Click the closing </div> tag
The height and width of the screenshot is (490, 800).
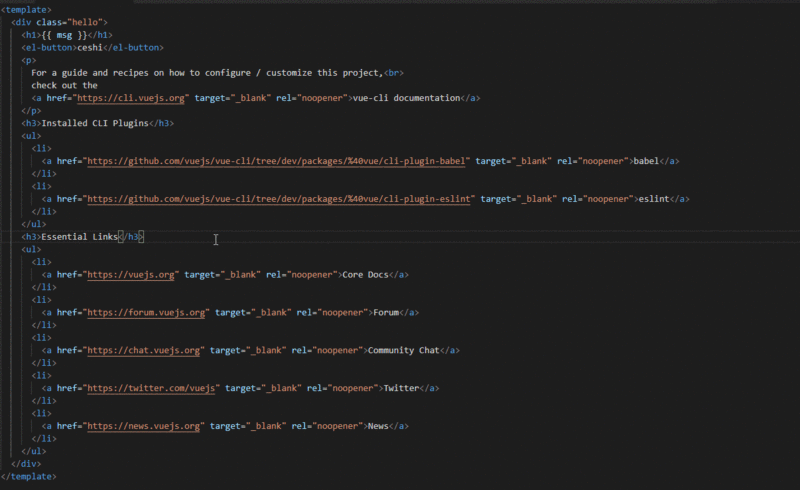click(x=26, y=463)
